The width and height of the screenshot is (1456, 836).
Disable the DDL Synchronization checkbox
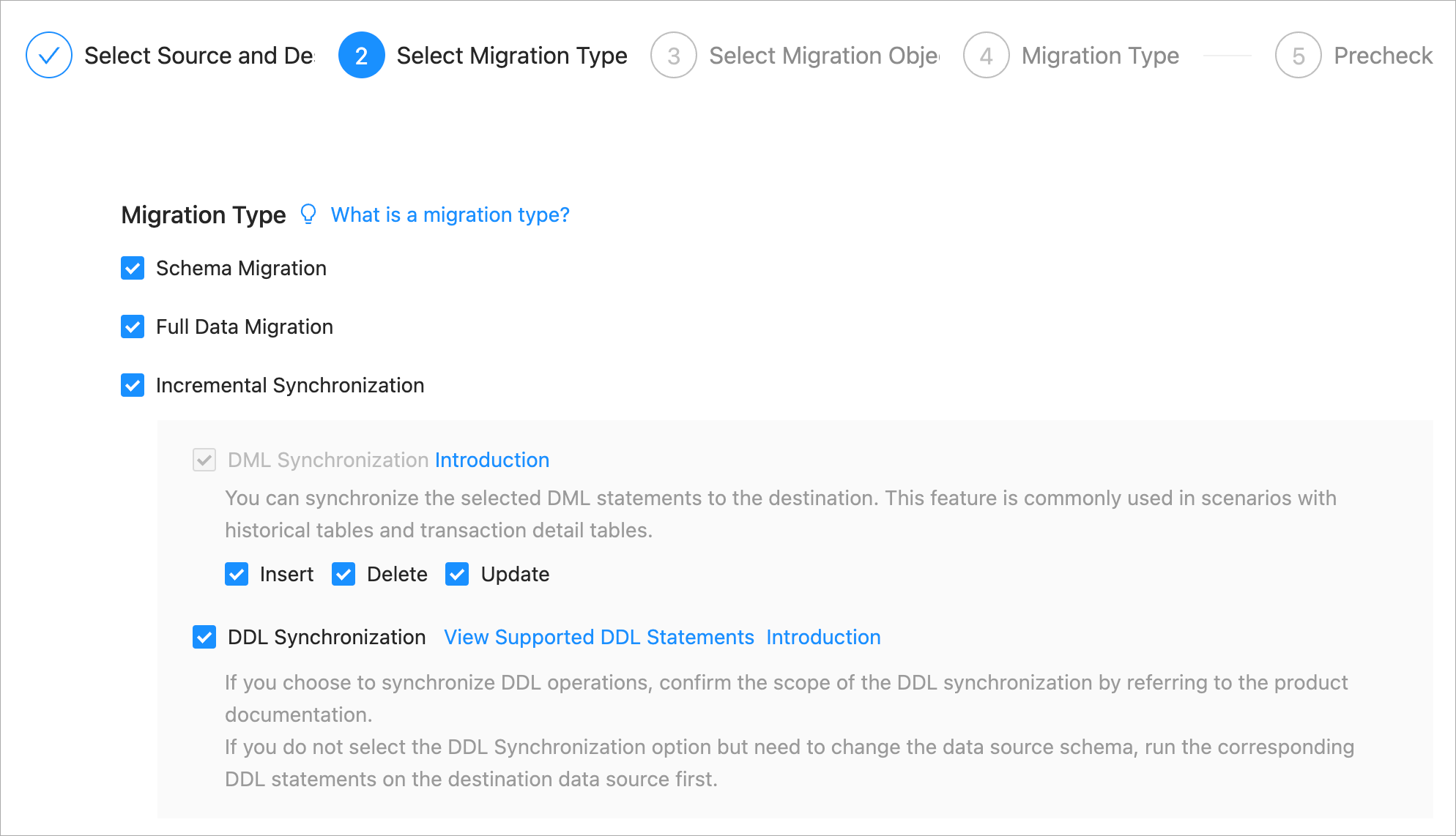click(204, 637)
